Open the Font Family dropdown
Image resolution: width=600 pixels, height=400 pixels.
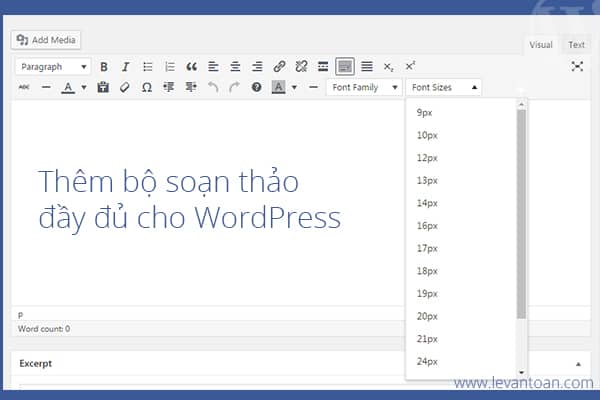(x=364, y=87)
